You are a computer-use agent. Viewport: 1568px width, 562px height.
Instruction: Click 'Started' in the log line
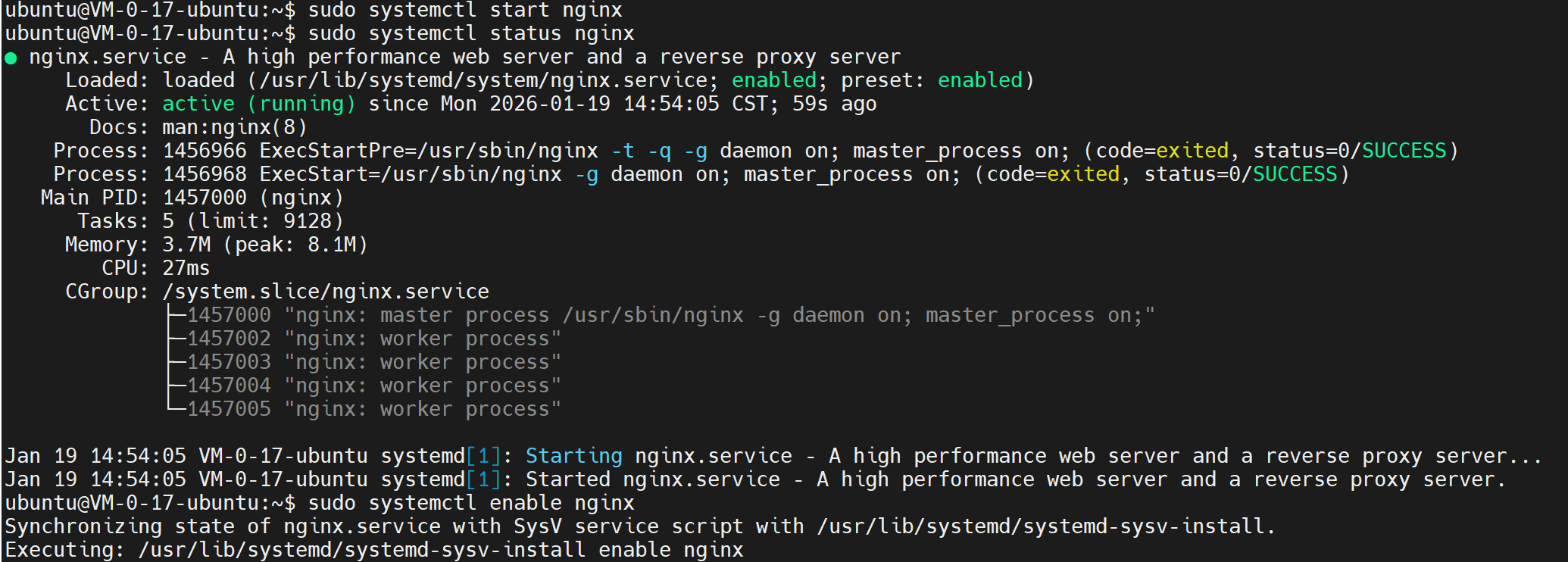(x=568, y=479)
